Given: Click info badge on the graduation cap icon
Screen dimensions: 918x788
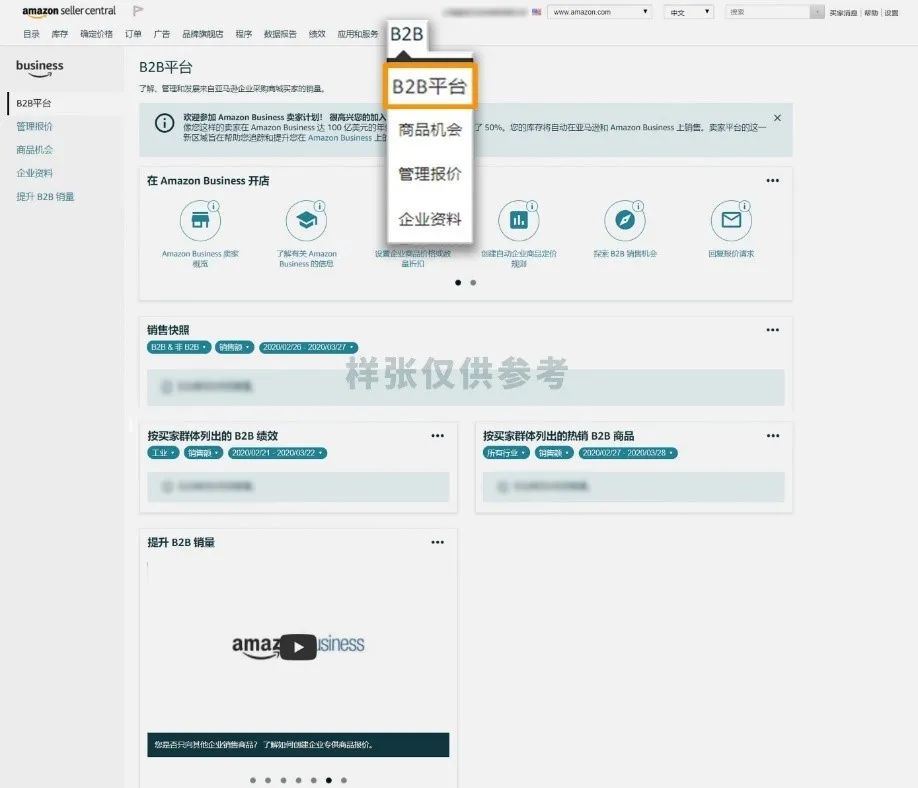Looking at the screenshot, I should [x=320, y=206].
